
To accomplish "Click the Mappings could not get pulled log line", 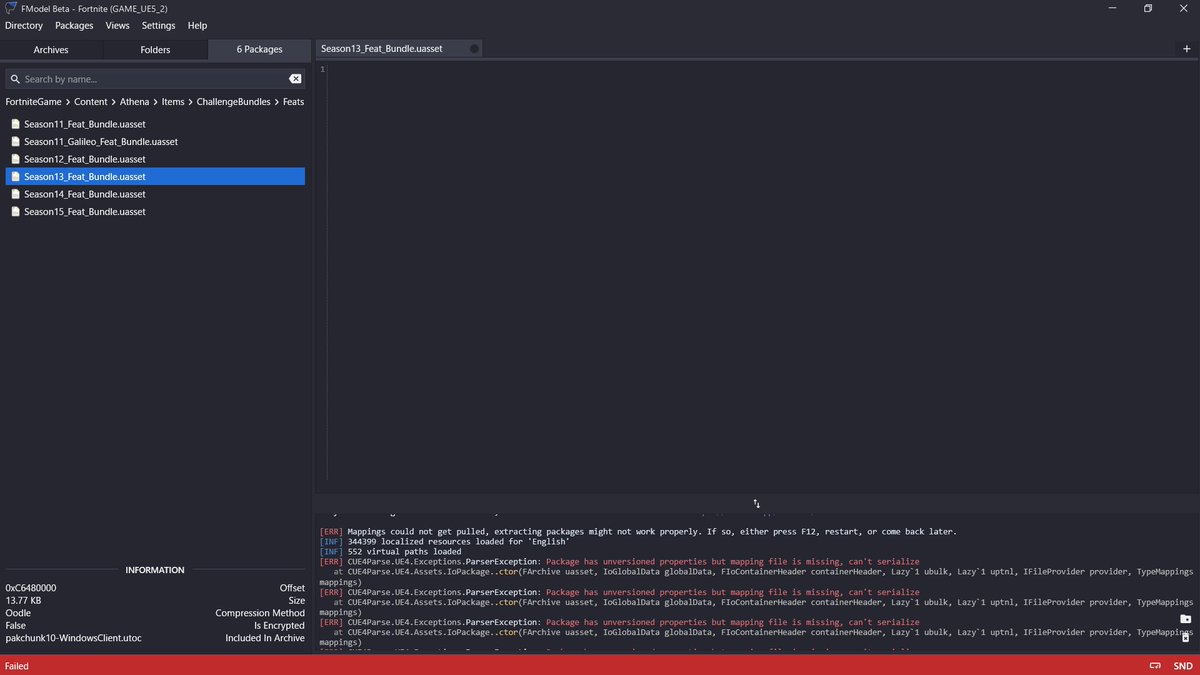I will click(x=637, y=532).
